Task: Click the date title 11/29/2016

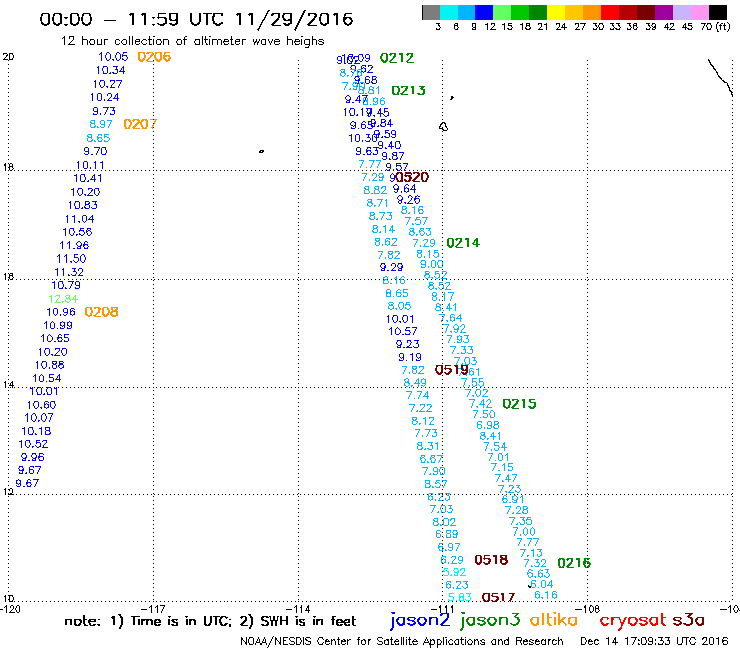Action: (294, 19)
